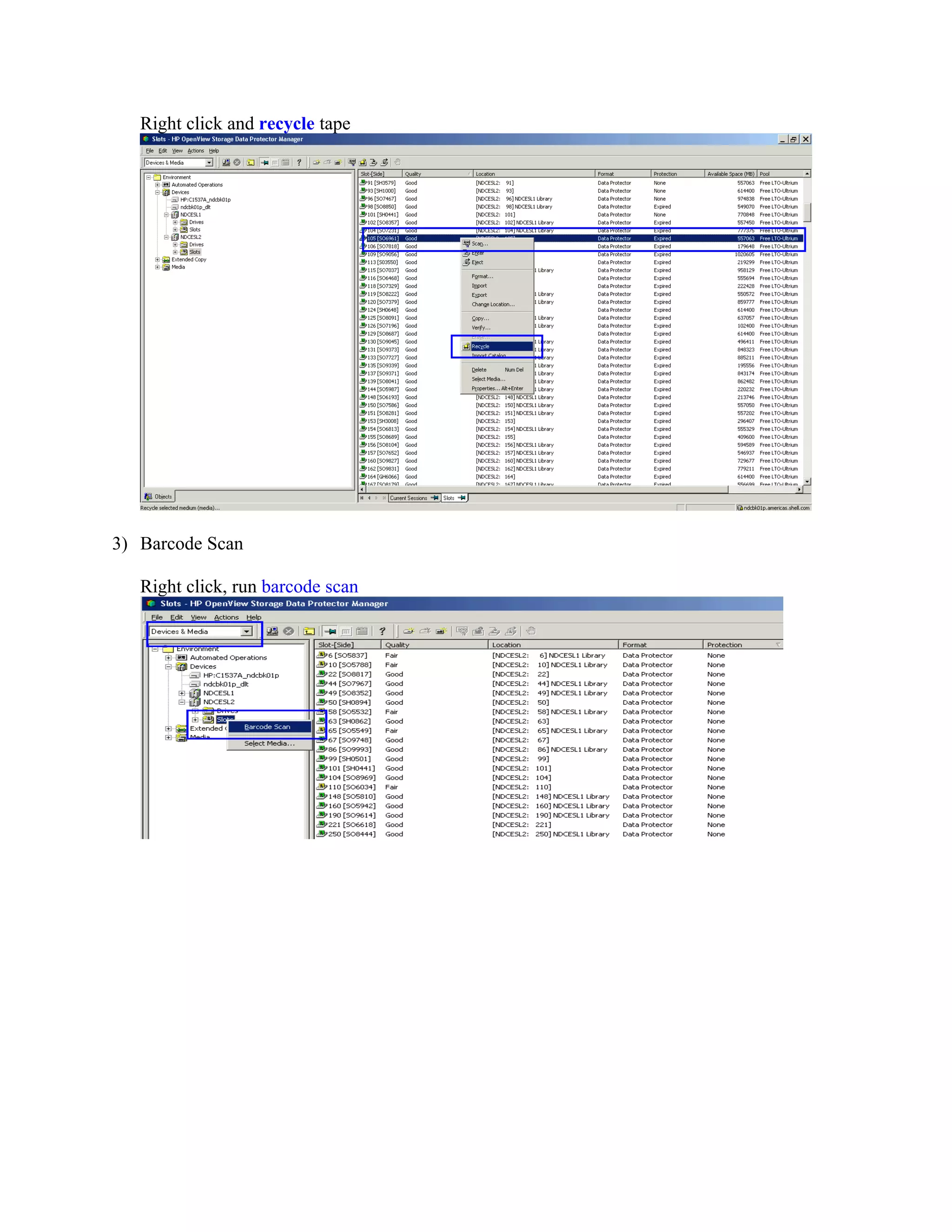
Task: Switch to the Current Sessions tab
Action: click(x=408, y=498)
